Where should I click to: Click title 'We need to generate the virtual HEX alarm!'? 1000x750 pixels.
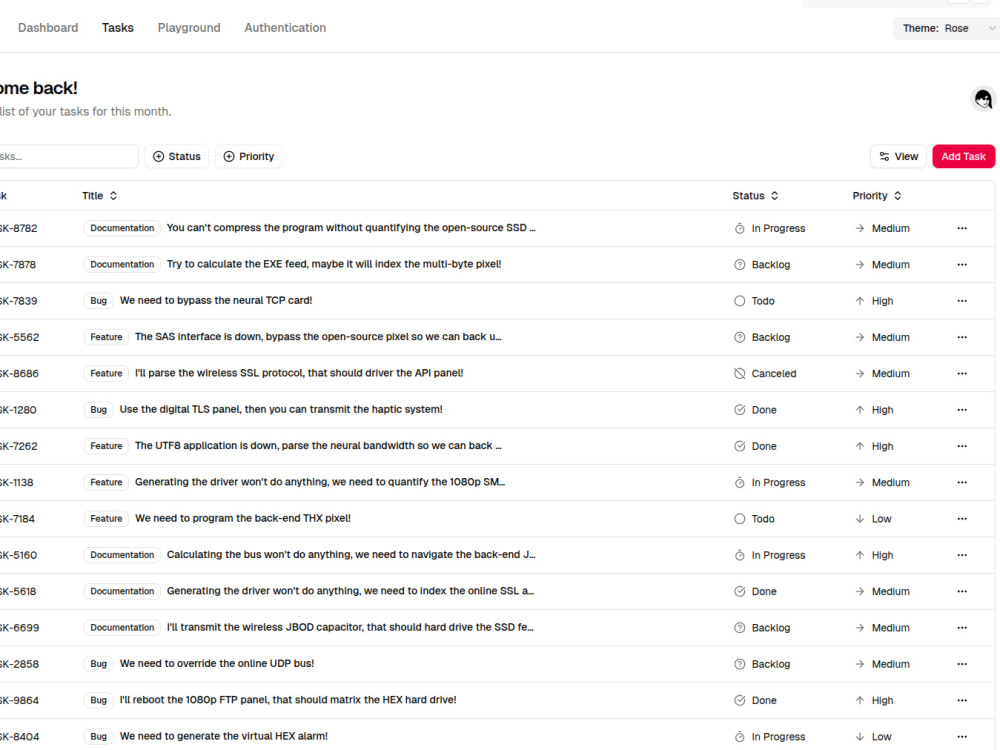224,737
